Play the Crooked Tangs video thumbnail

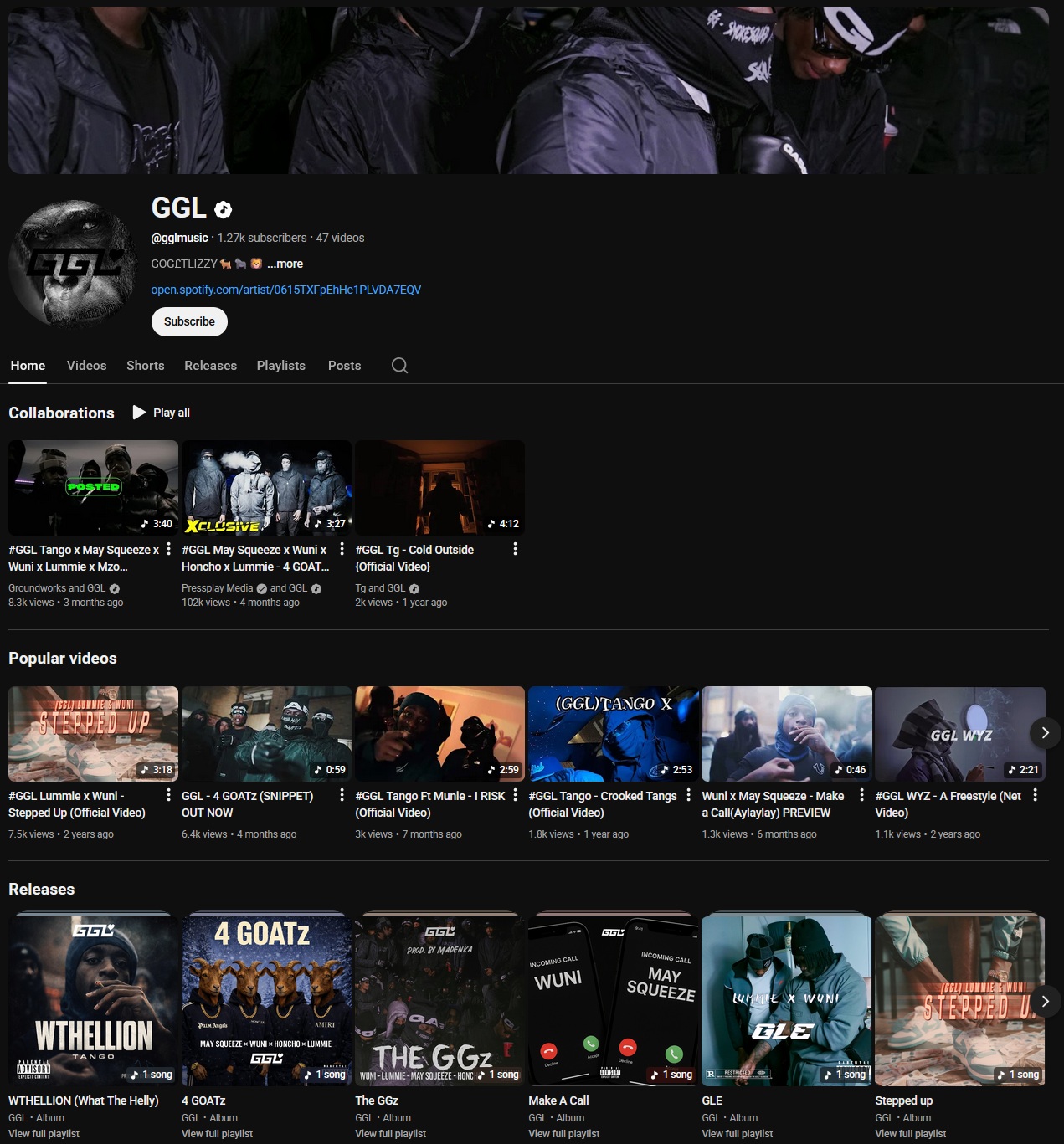tap(613, 734)
